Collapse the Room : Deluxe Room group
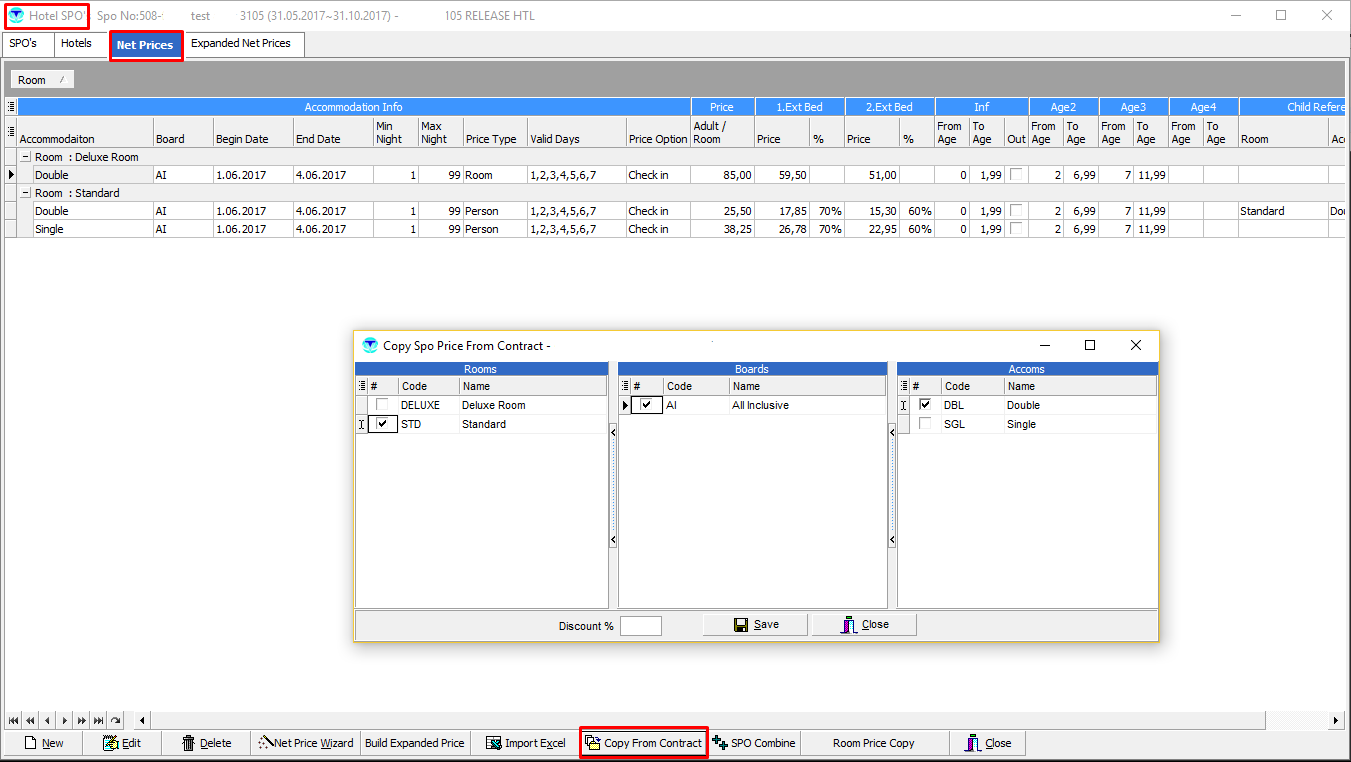The image size is (1351, 762). coord(25,157)
